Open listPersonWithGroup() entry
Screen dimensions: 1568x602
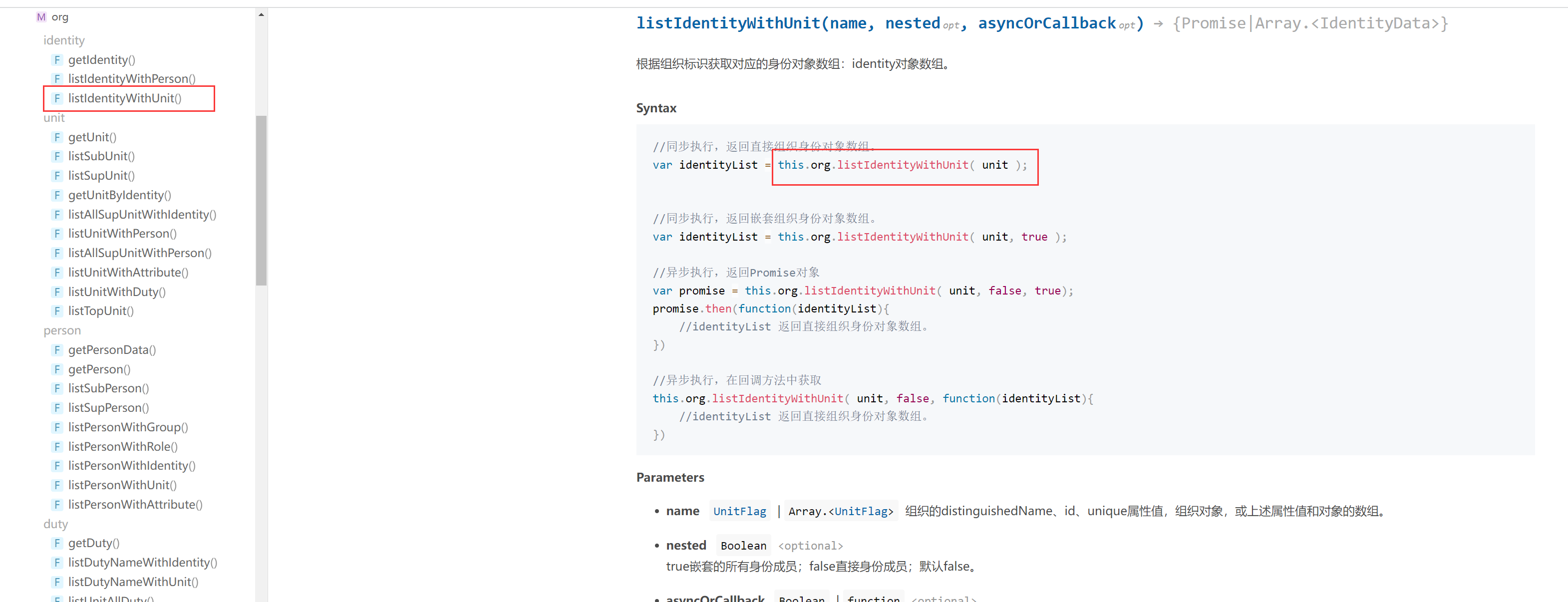point(128,427)
